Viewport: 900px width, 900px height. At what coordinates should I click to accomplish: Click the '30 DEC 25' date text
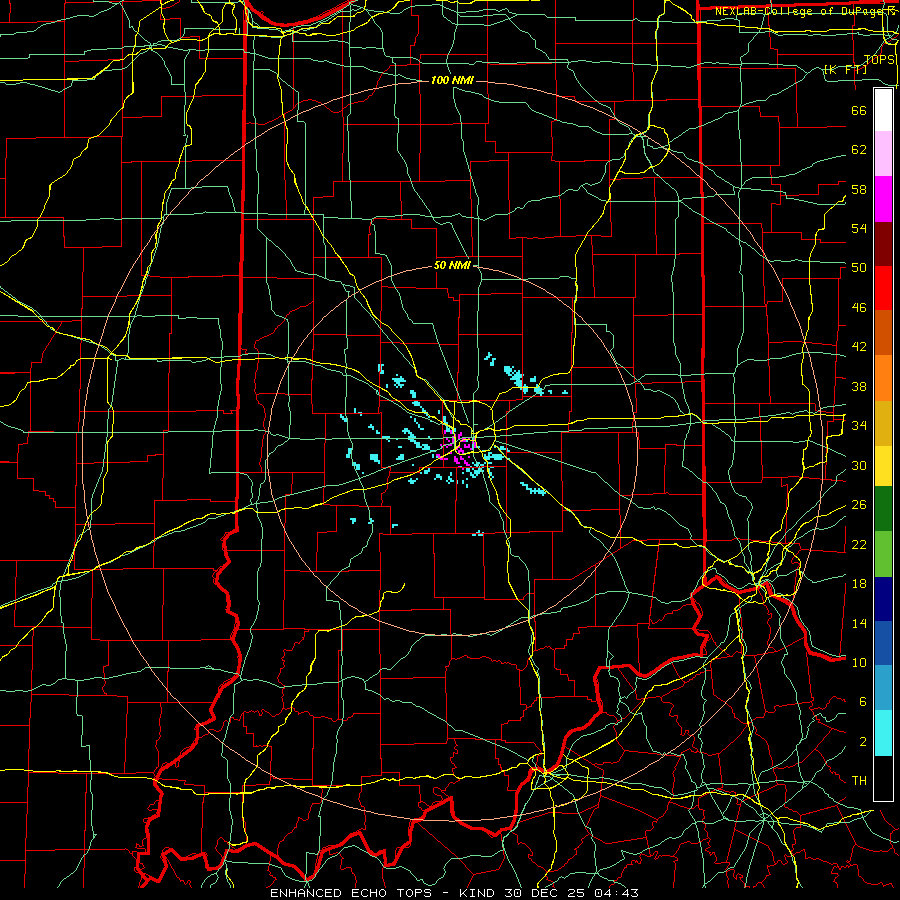tap(547, 893)
